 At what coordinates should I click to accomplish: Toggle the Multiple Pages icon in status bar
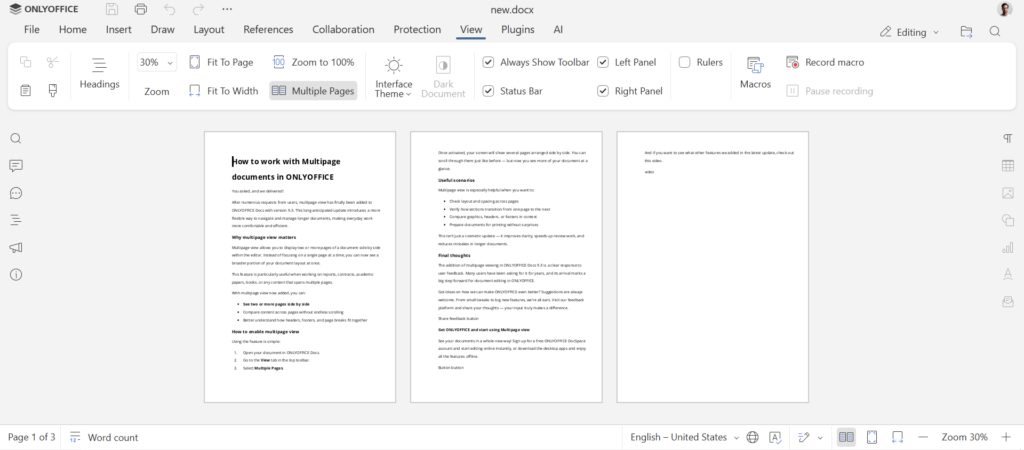[846, 438]
